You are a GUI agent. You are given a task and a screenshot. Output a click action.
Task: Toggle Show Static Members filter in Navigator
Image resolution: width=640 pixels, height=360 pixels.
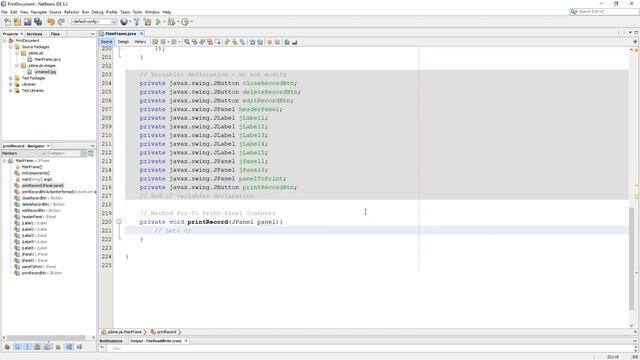coord(27,347)
